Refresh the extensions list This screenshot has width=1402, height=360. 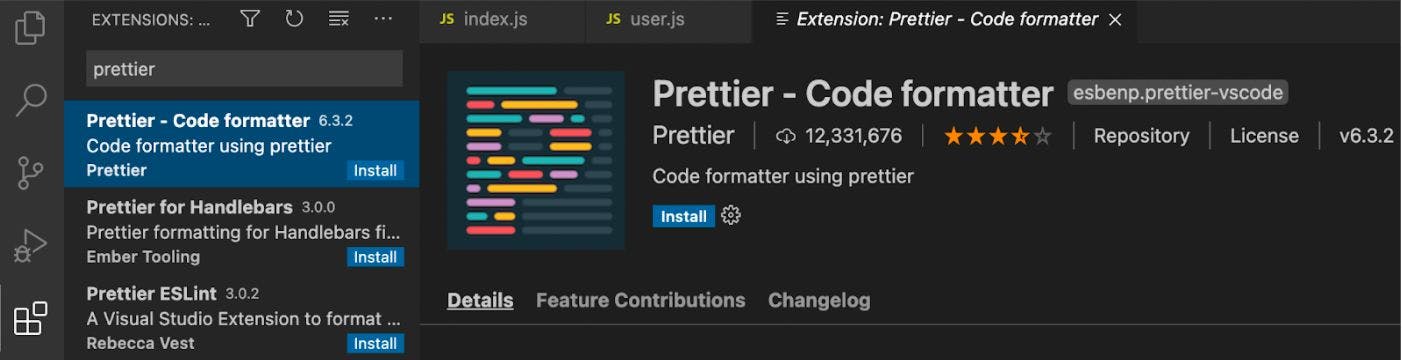(x=294, y=19)
